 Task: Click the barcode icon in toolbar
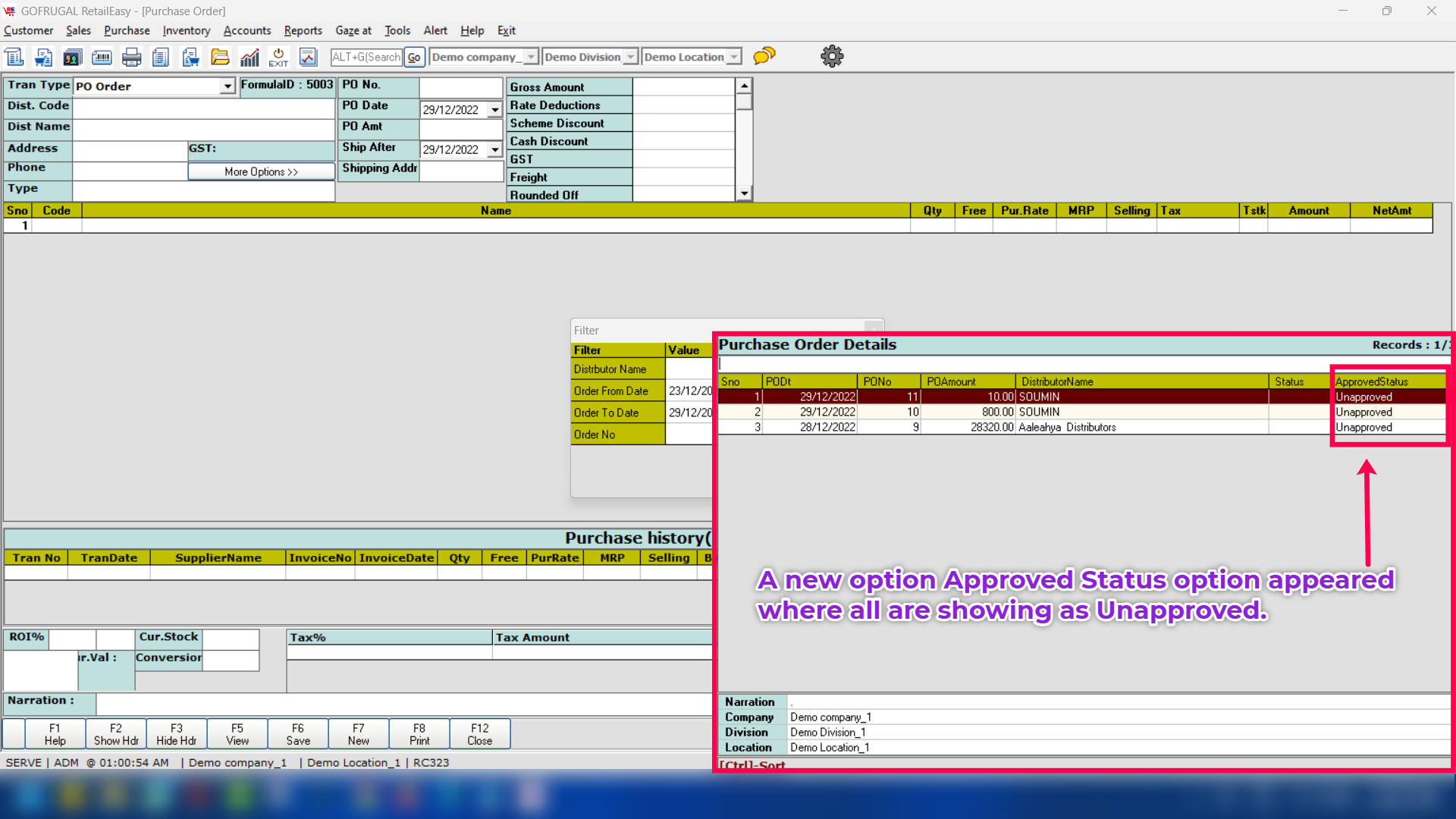click(x=102, y=57)
